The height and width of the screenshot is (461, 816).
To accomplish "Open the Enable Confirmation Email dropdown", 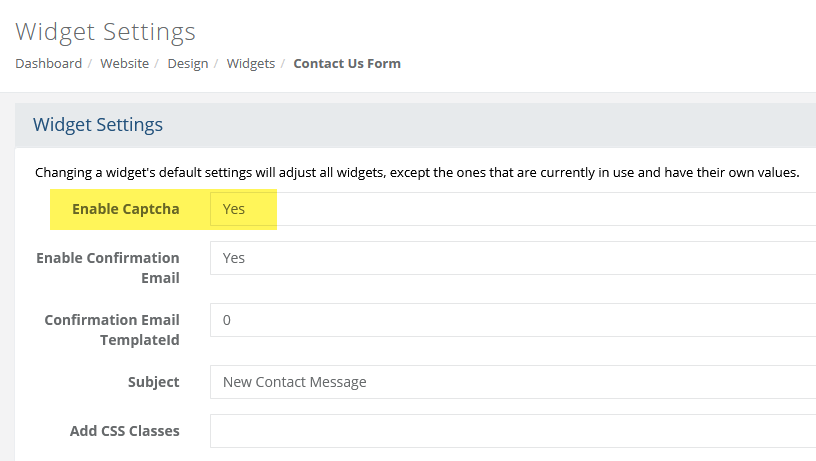I will click(513, 258).
